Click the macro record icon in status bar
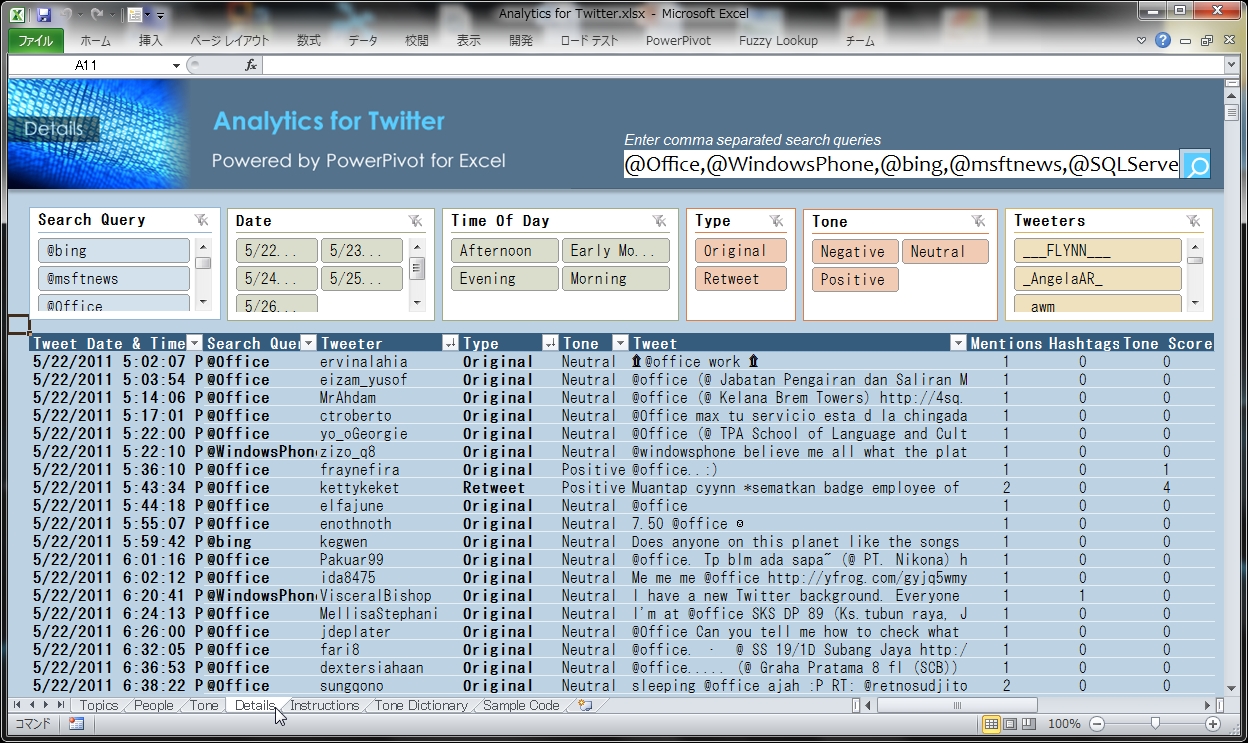 pyautogui.click(x=76, y=724)
